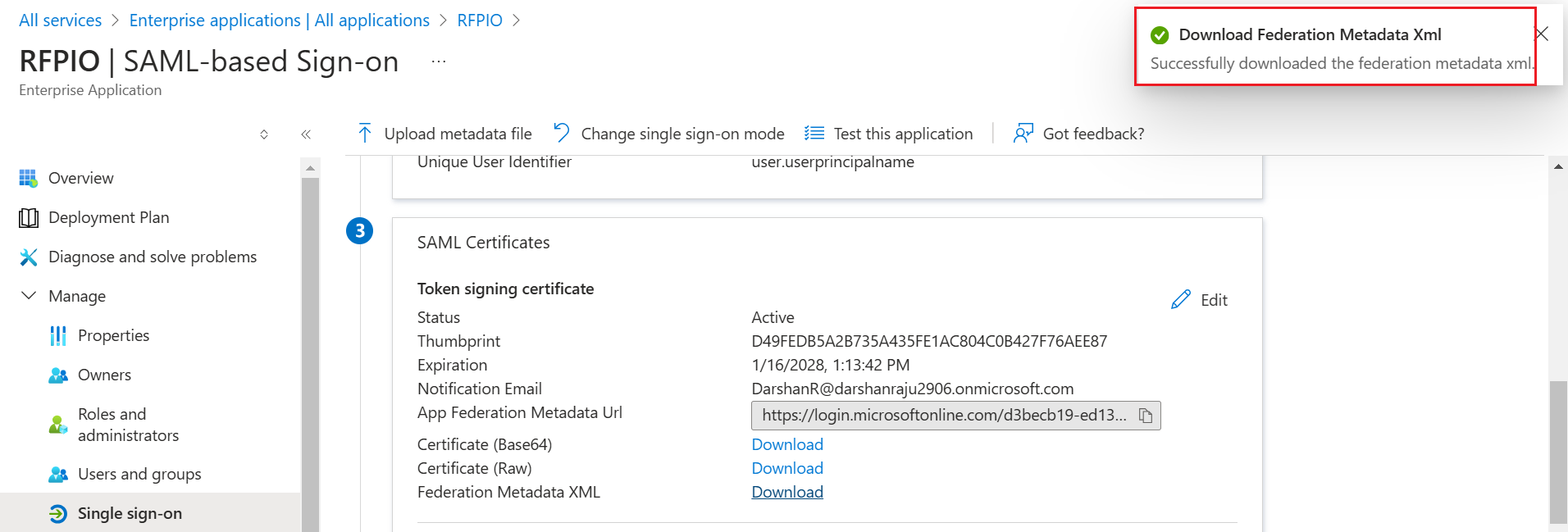Viewport: 1568px width, 532px height.
Task: Click the Roles and administrators icon
Action: pos(58,425)
